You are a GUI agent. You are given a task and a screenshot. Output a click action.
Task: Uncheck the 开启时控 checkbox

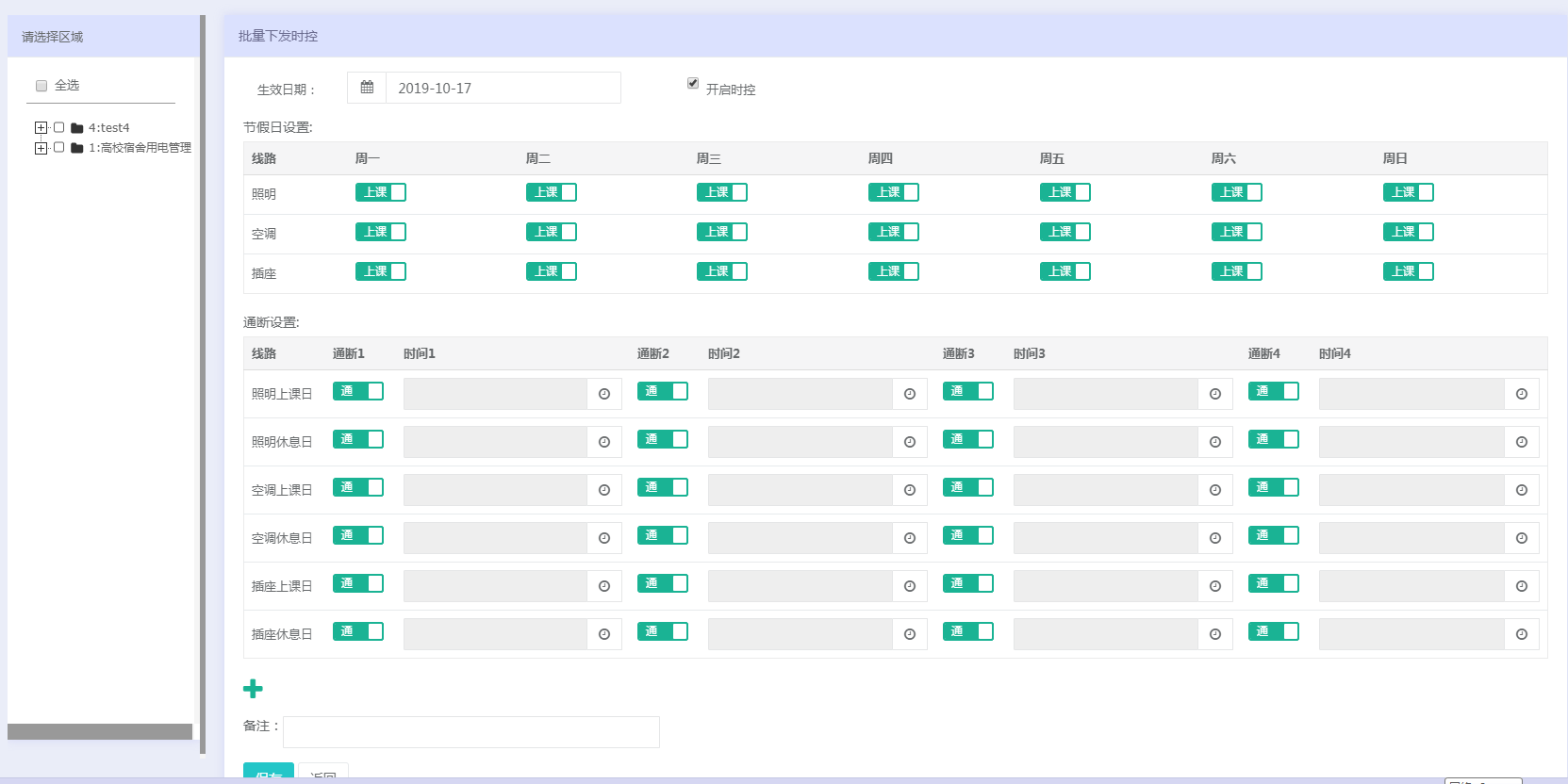pos(693,84)
